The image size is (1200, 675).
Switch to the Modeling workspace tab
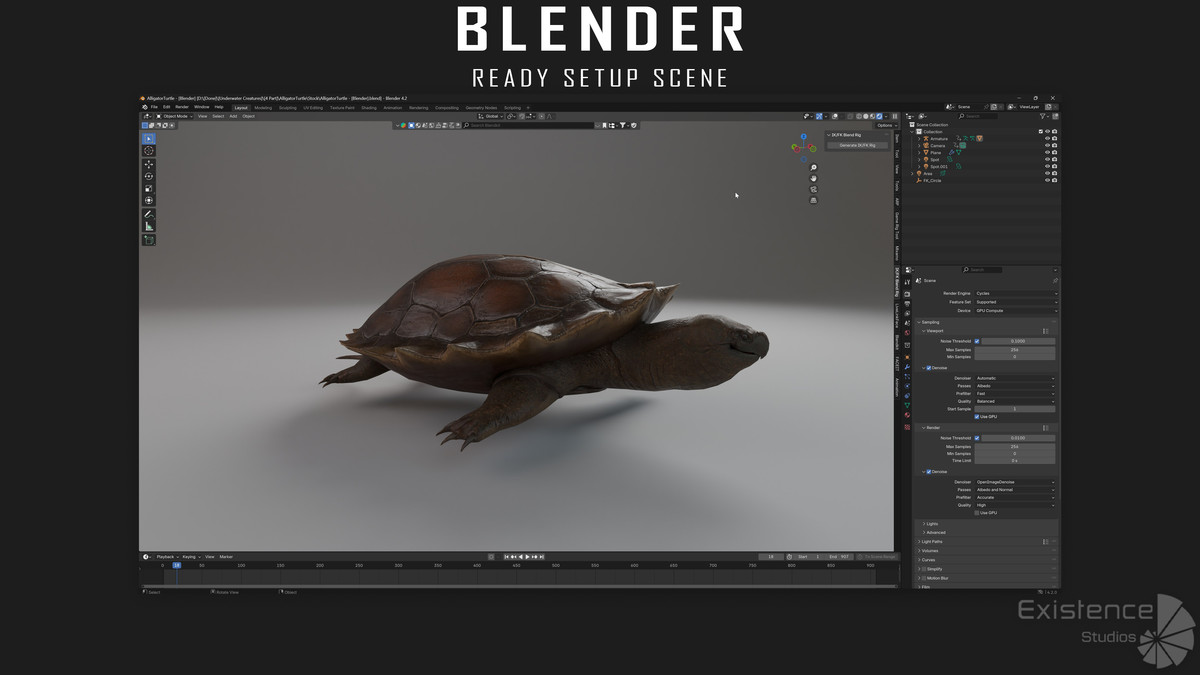[x=263, y=108]
